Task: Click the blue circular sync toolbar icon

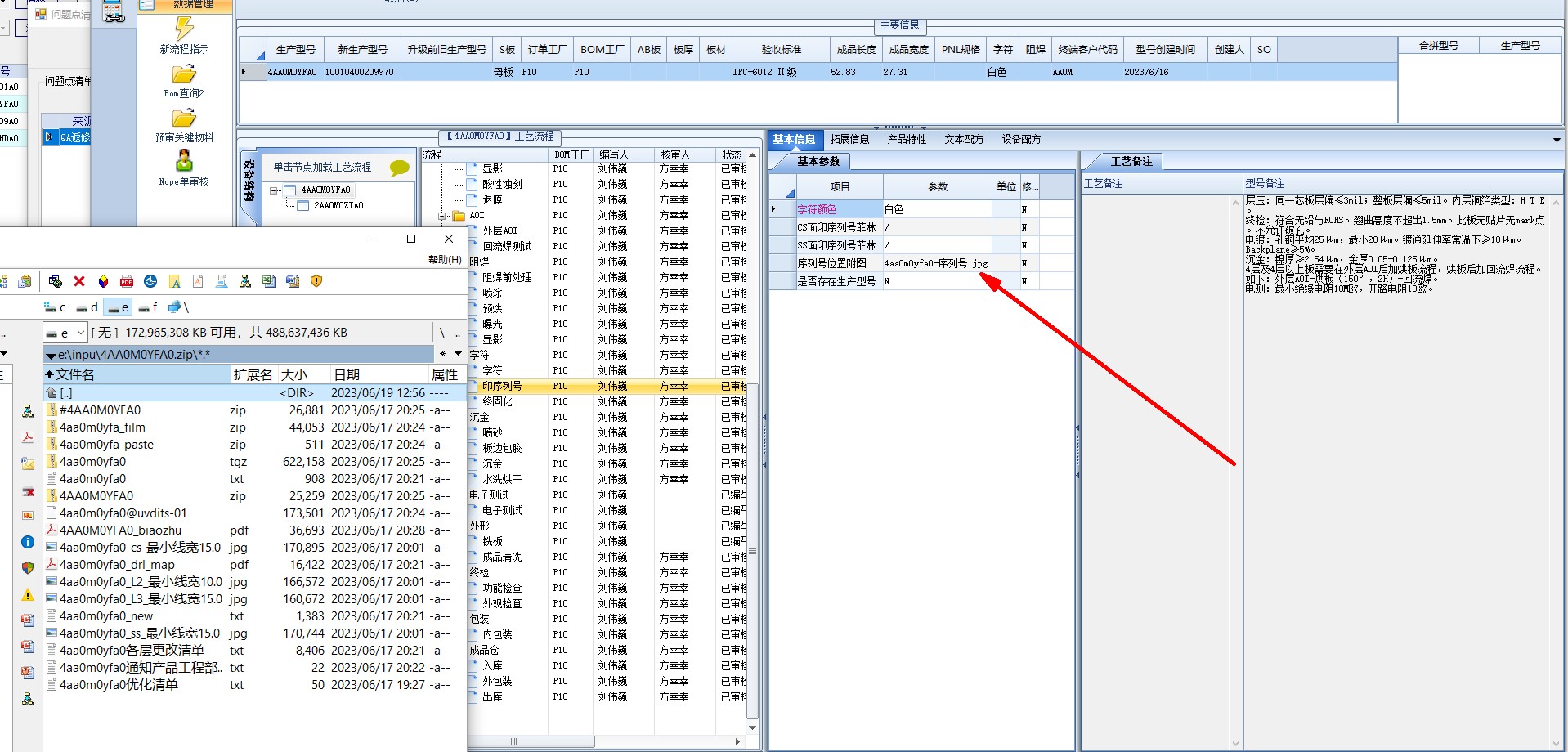Action: point(150,281)
